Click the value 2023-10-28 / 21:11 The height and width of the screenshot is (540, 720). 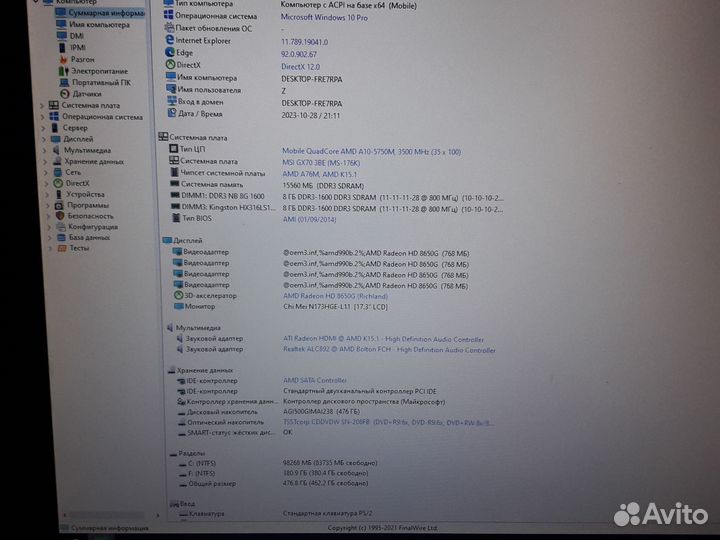pyautogui.click(x=311, y=115)
